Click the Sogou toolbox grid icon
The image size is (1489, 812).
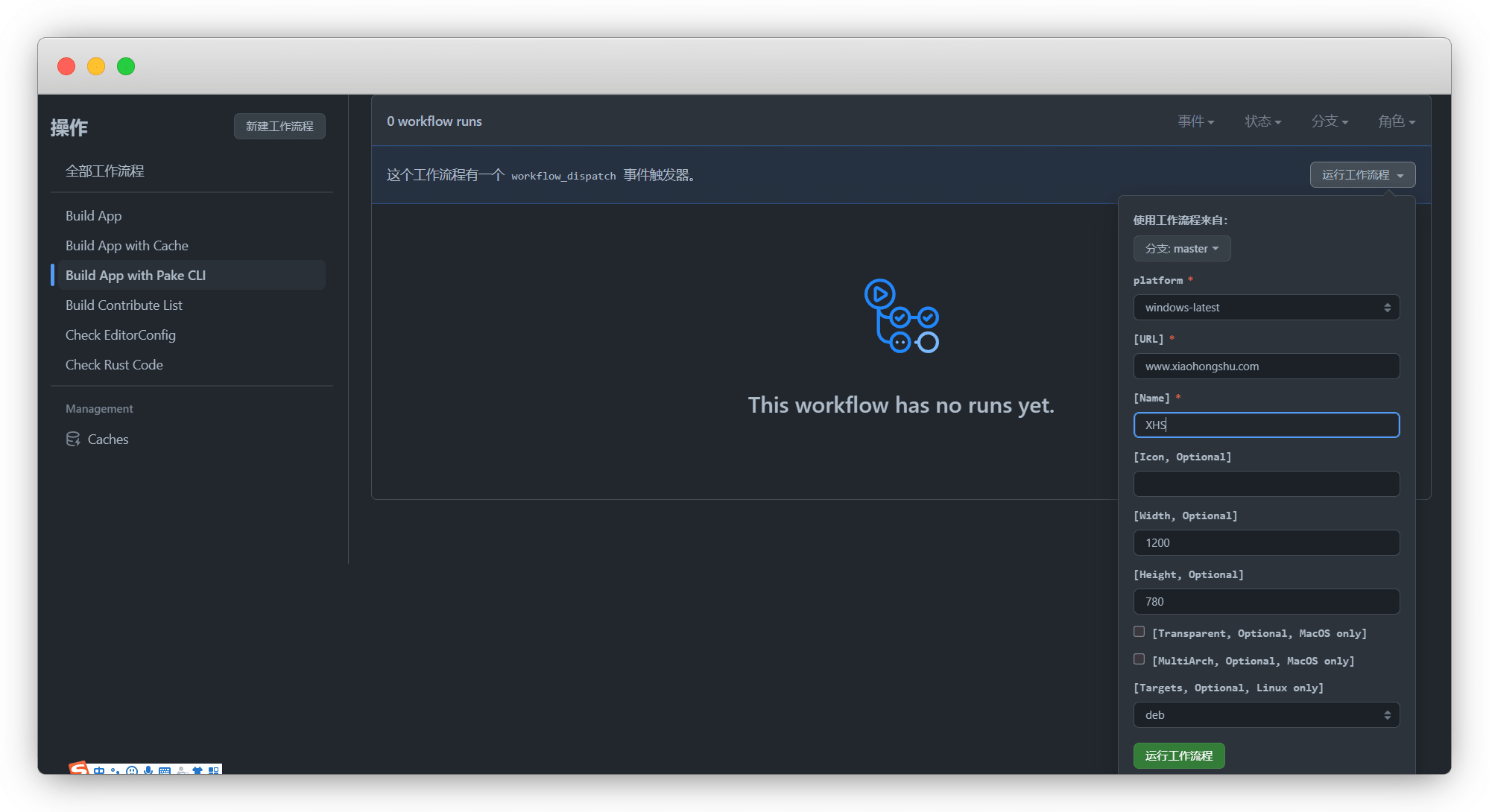(x=214, y=770)
